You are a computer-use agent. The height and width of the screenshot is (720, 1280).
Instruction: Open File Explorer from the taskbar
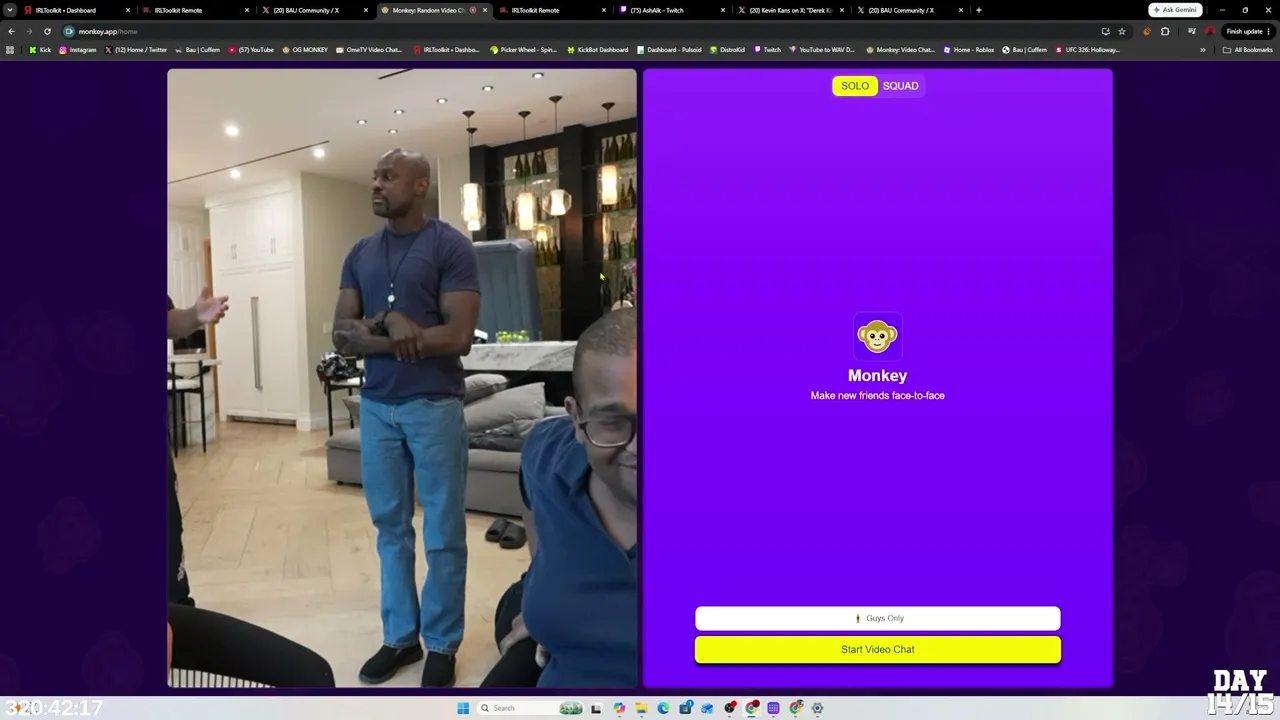click(641, 708)
